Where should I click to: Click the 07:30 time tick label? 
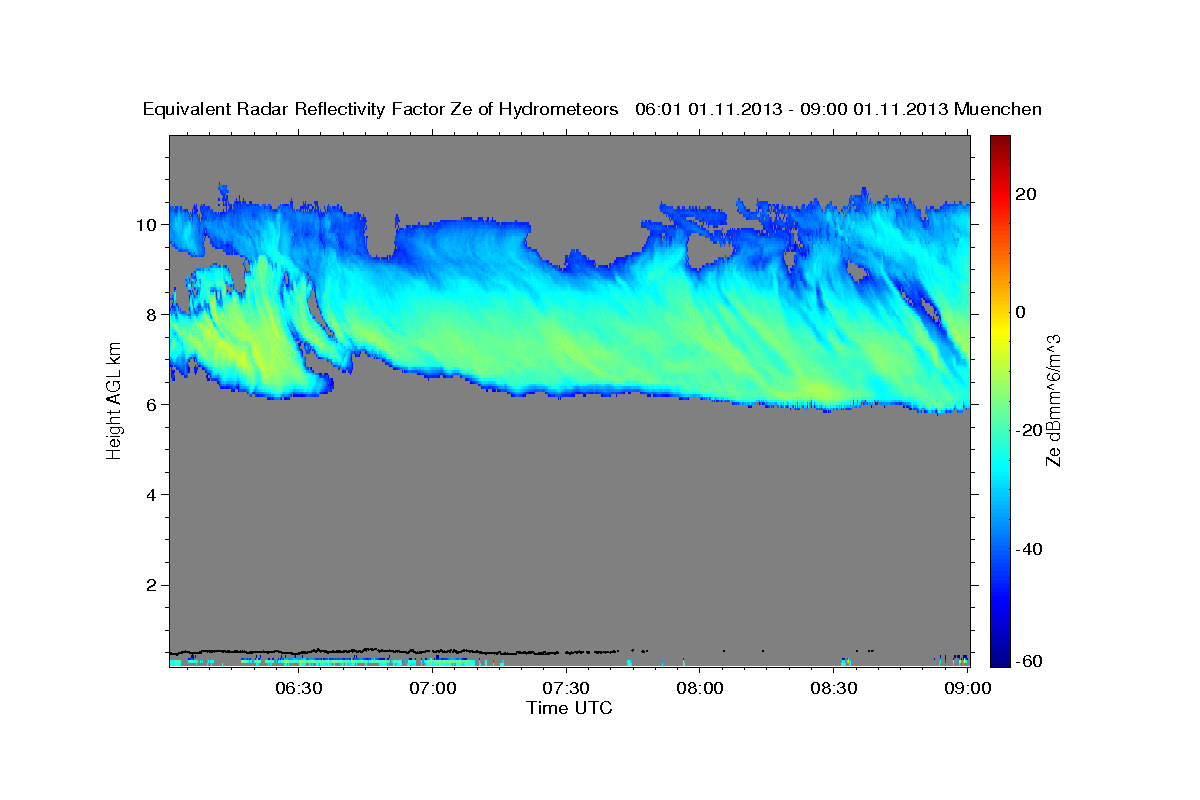567,688
